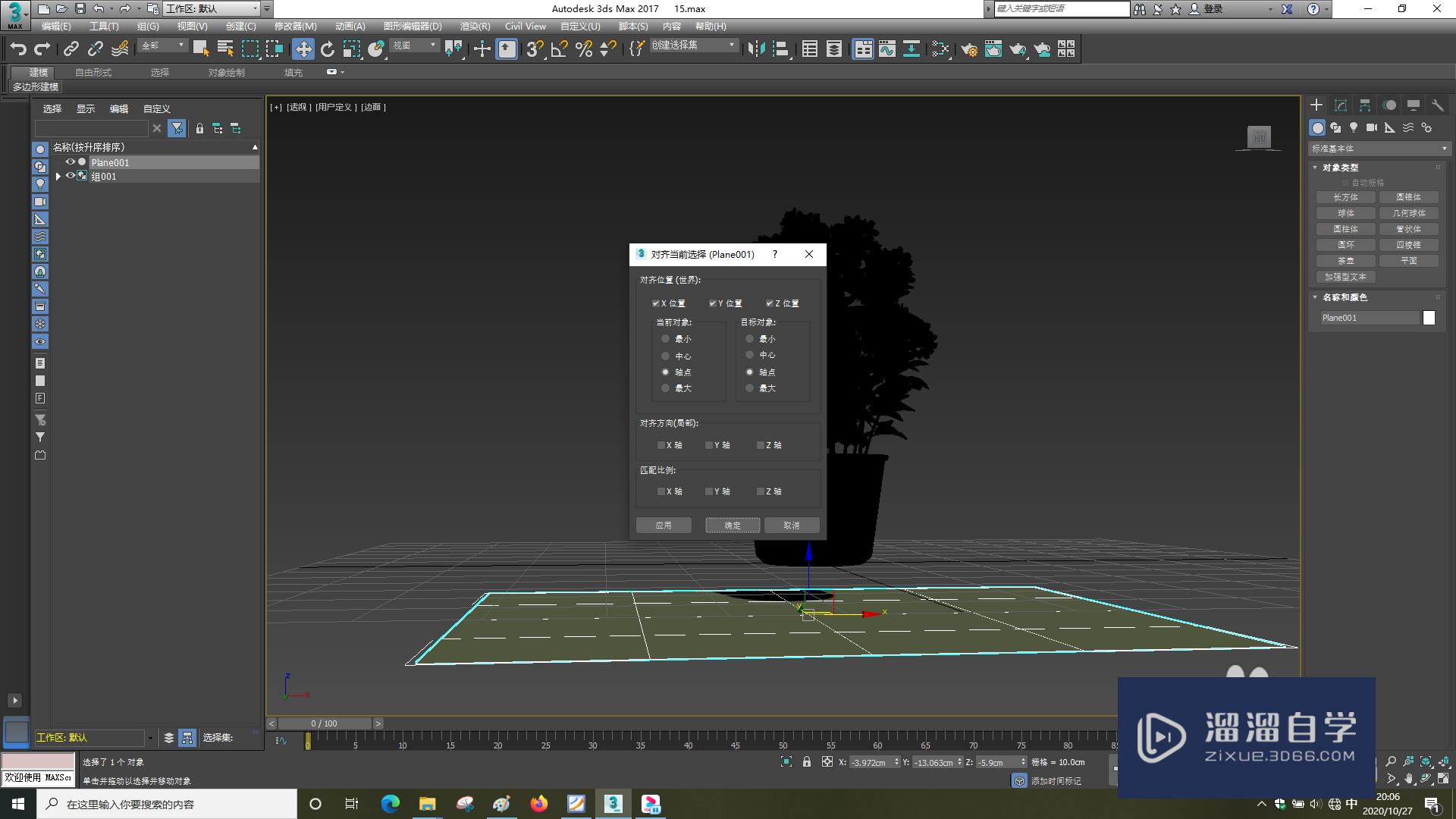Open the 视图 reference coordinate dropdown
The height and width of the screenshot is (819, 1456).
coord(415,45)
